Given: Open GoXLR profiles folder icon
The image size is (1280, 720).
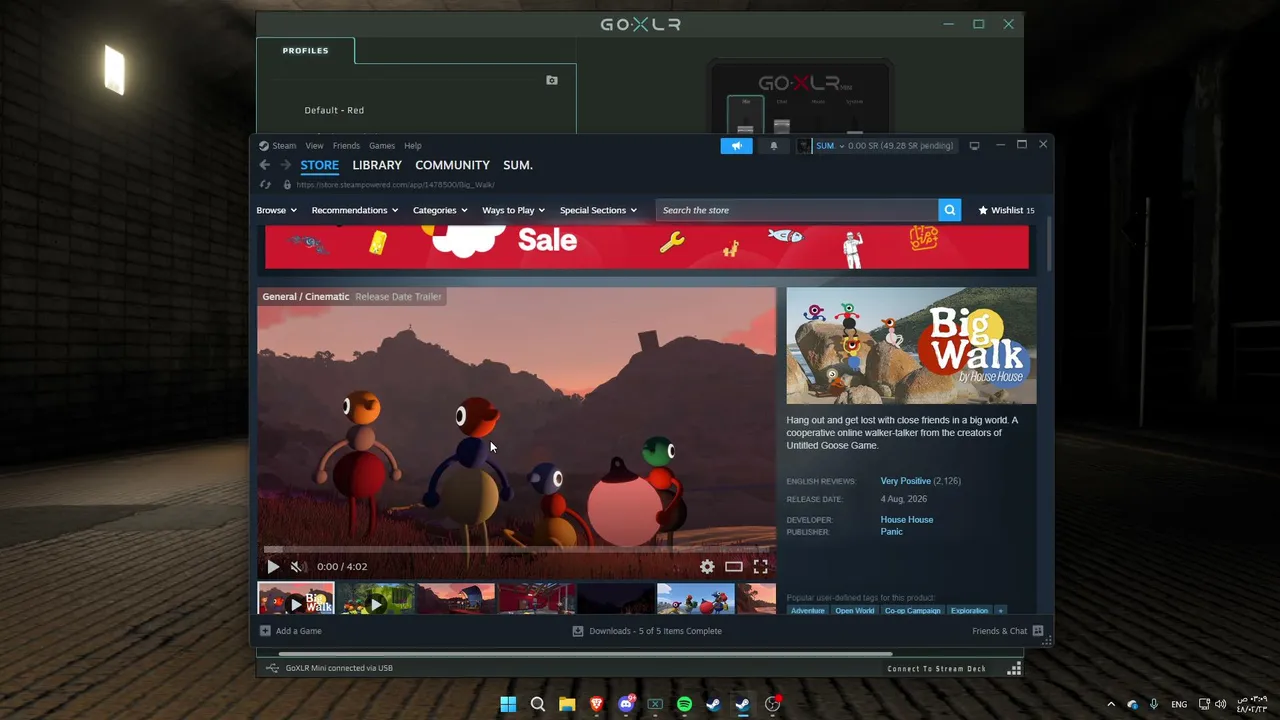Looking at the screenshot, I should coord(552,80).
